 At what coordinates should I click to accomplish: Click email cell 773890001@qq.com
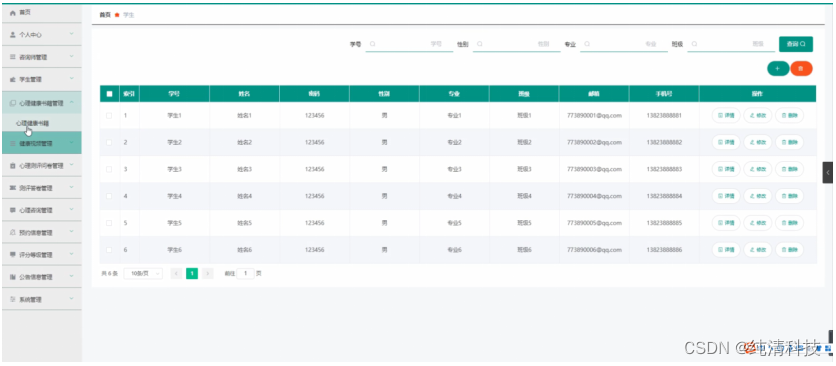(594, 115)
